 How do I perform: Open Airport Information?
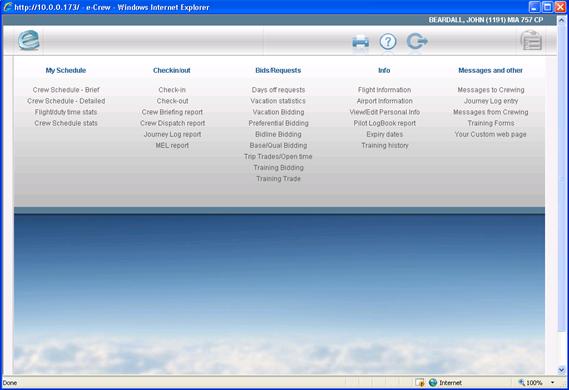click(385, 101)
